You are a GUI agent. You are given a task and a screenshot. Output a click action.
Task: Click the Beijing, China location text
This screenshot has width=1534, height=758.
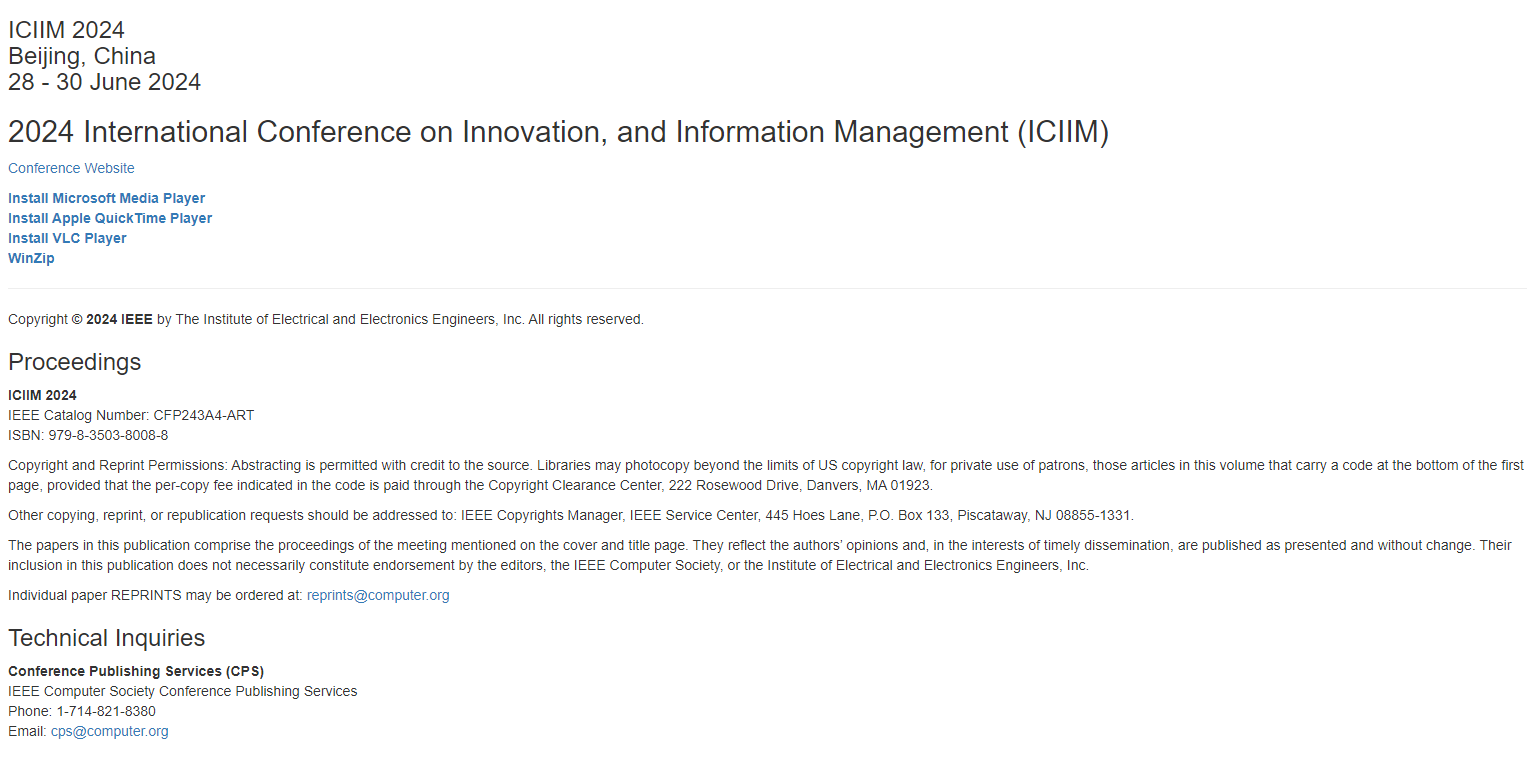pyautogui.click(x=82, y=56)
